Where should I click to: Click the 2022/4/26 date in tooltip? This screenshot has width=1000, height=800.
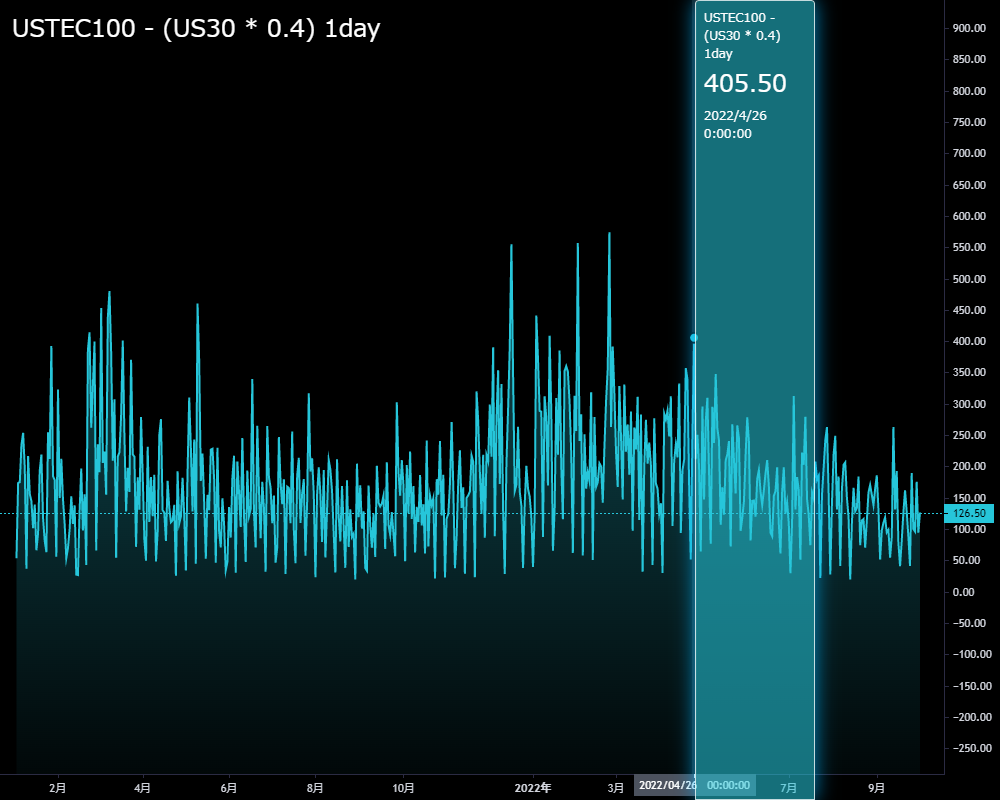click(735, 115)
